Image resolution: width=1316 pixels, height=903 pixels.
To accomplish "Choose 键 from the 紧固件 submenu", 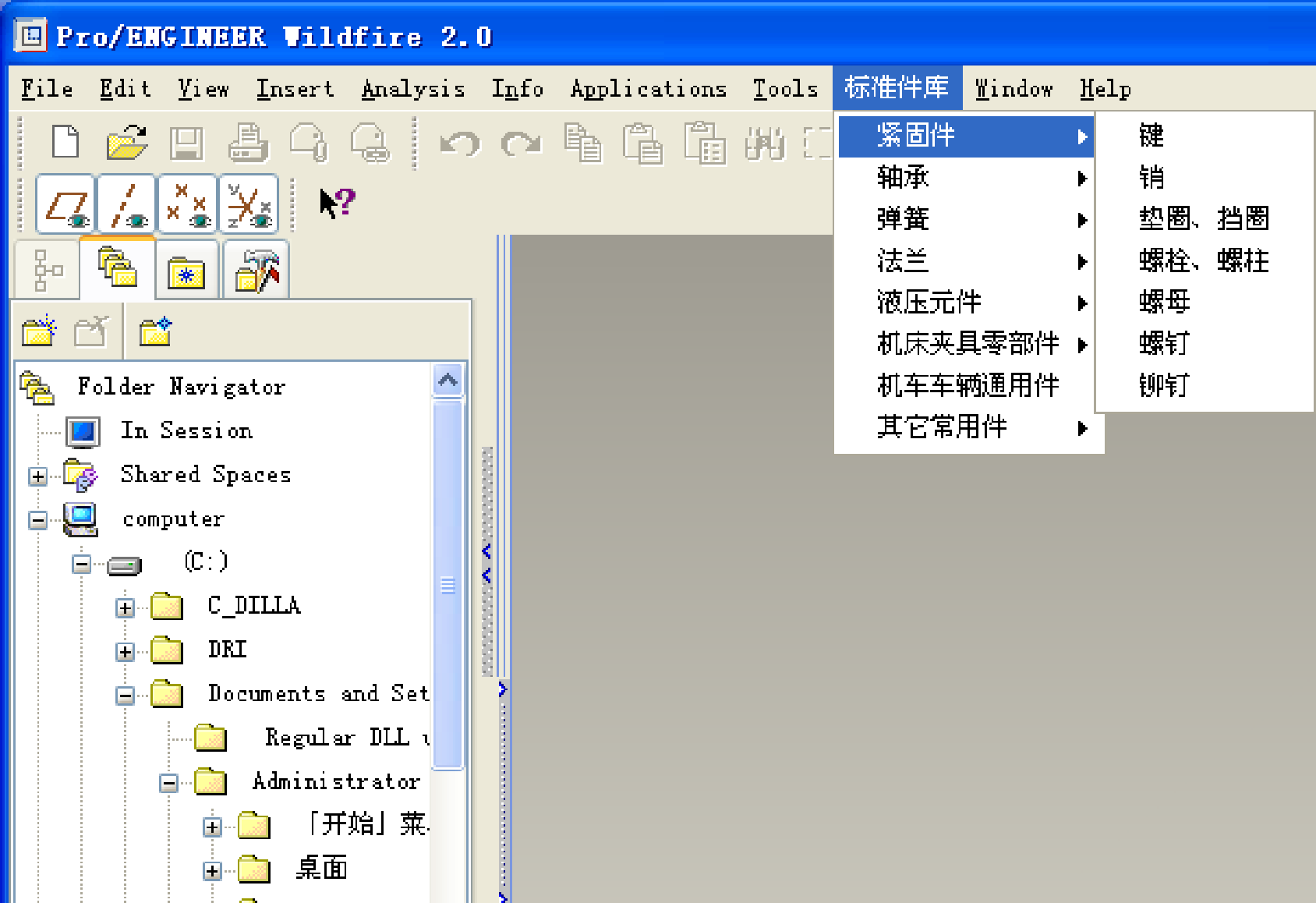I will (x=1205, y=136).
